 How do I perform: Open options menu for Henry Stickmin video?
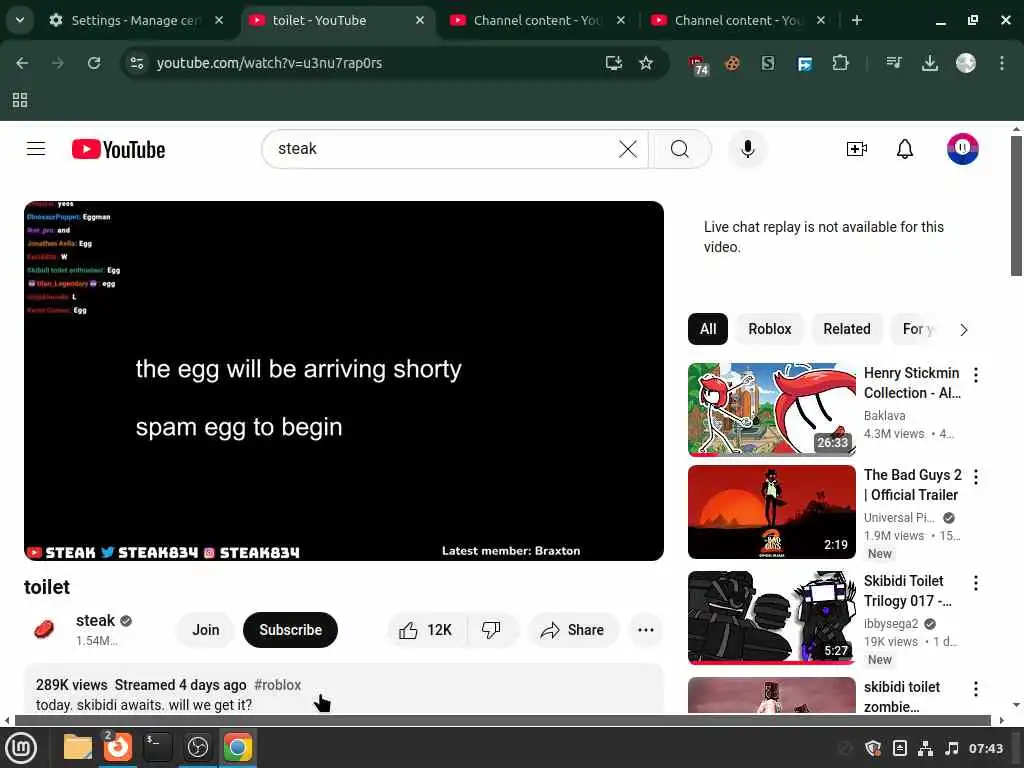(976, 375)
